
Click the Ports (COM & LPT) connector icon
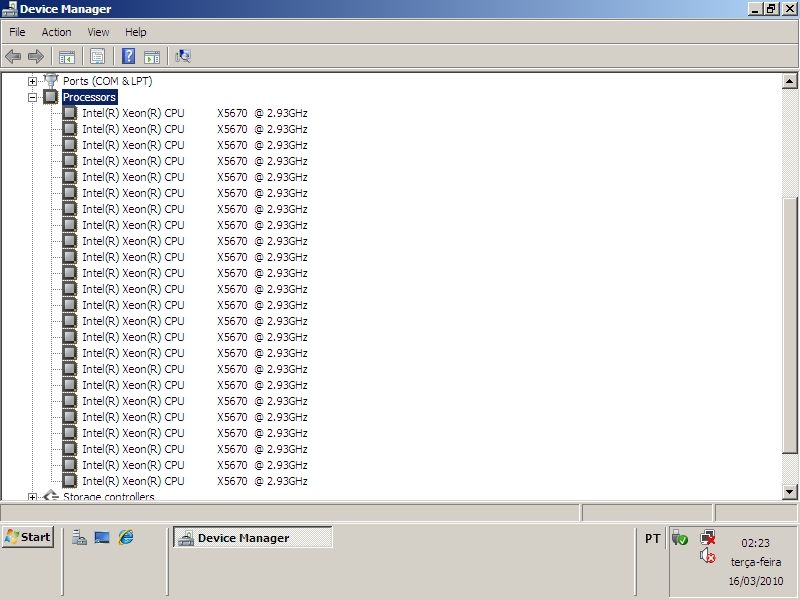point(51,81)
